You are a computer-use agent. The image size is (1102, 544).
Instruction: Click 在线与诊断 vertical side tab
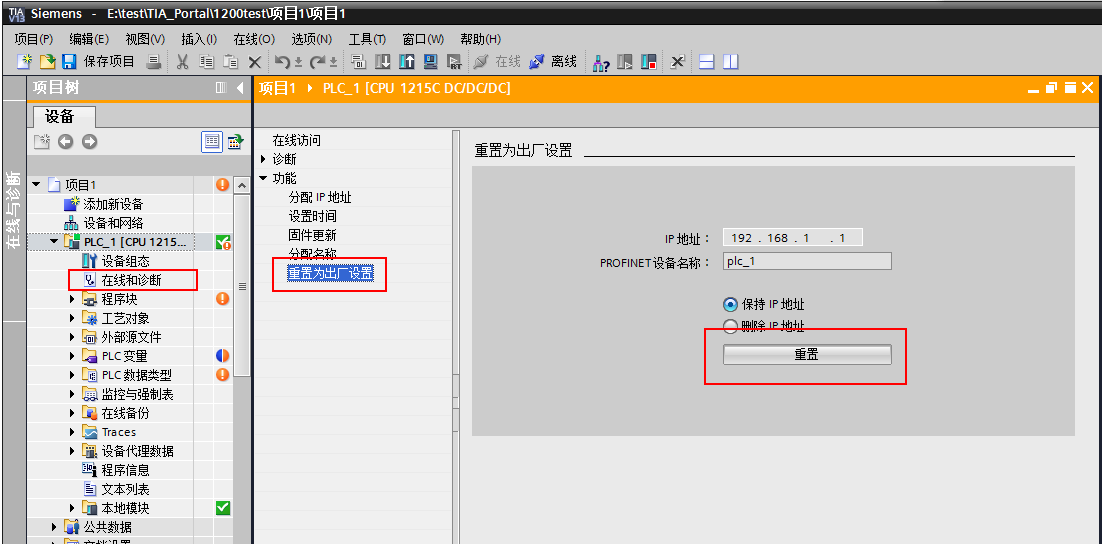pos(13,211)
